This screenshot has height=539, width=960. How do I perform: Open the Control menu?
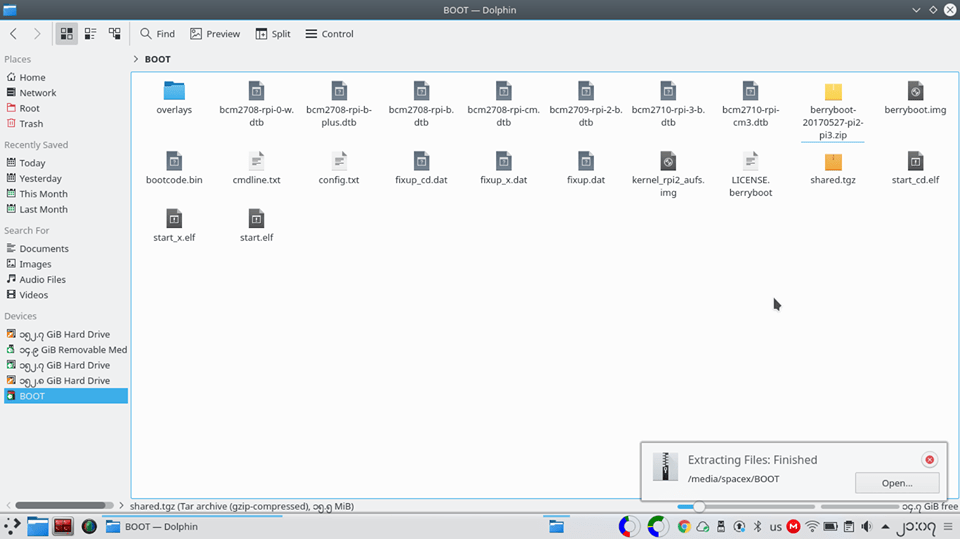(329, 34)
